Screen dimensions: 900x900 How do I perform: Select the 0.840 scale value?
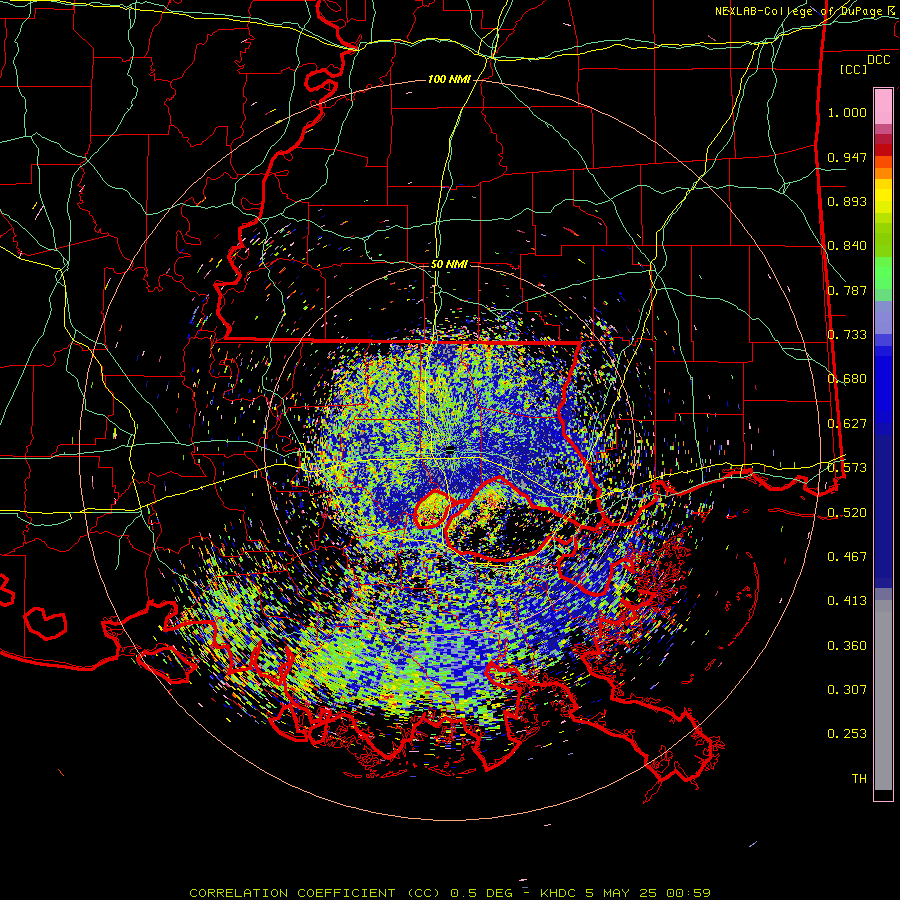click(847, 246)
